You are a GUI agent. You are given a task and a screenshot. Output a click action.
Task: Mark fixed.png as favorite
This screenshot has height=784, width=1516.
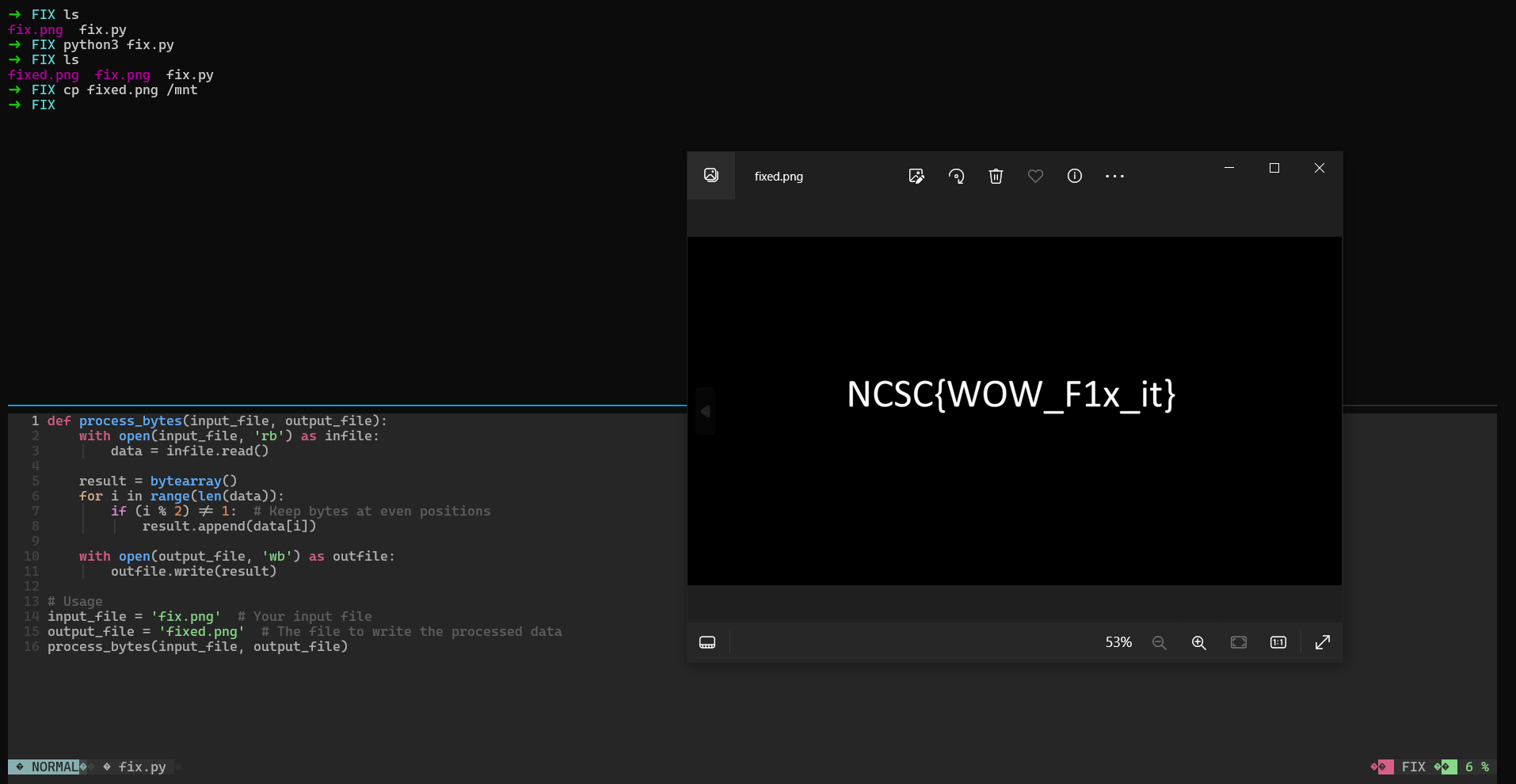(1035, 176)
